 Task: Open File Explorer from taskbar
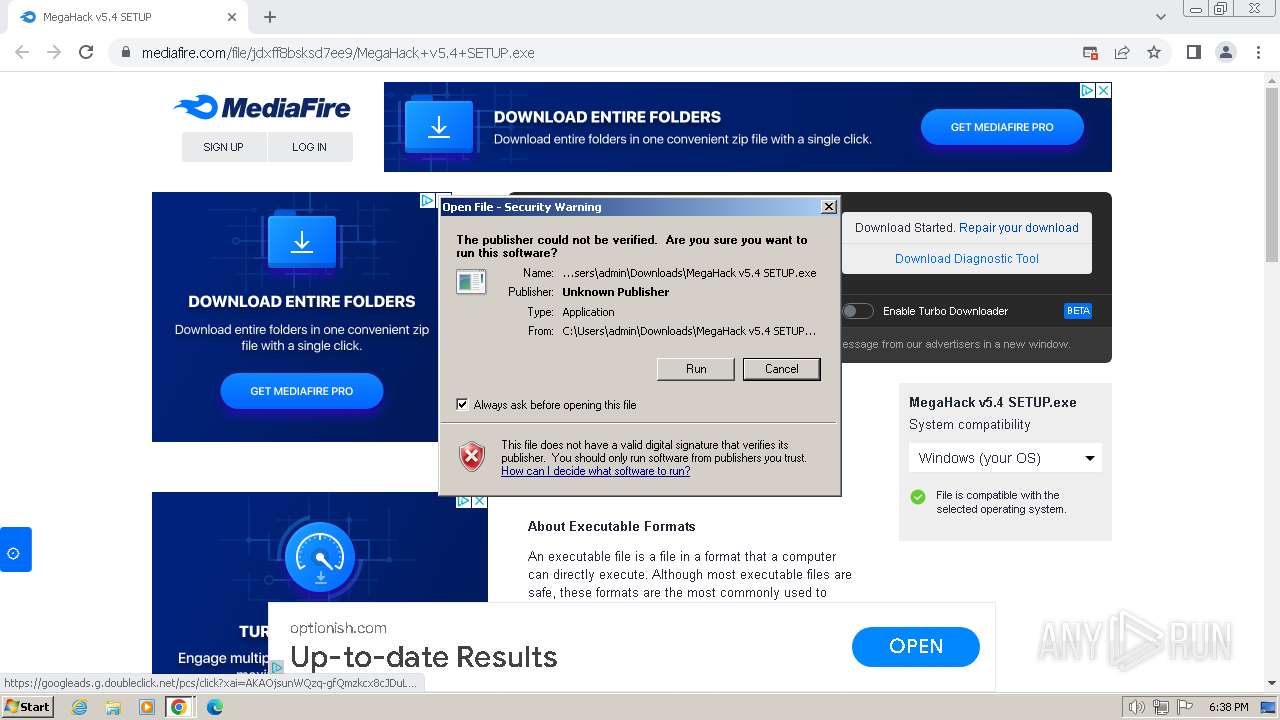pos(113,707)
